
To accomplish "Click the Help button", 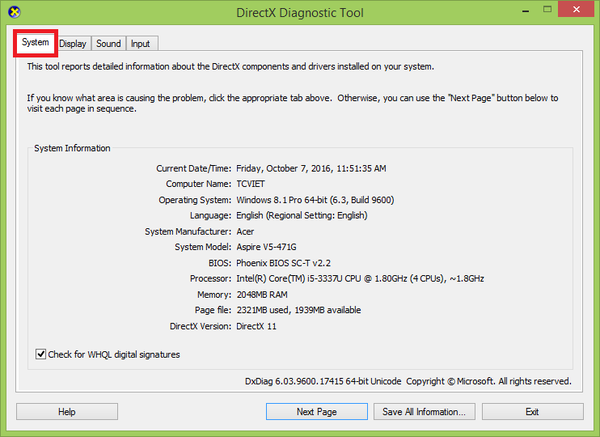I will 67,412.
